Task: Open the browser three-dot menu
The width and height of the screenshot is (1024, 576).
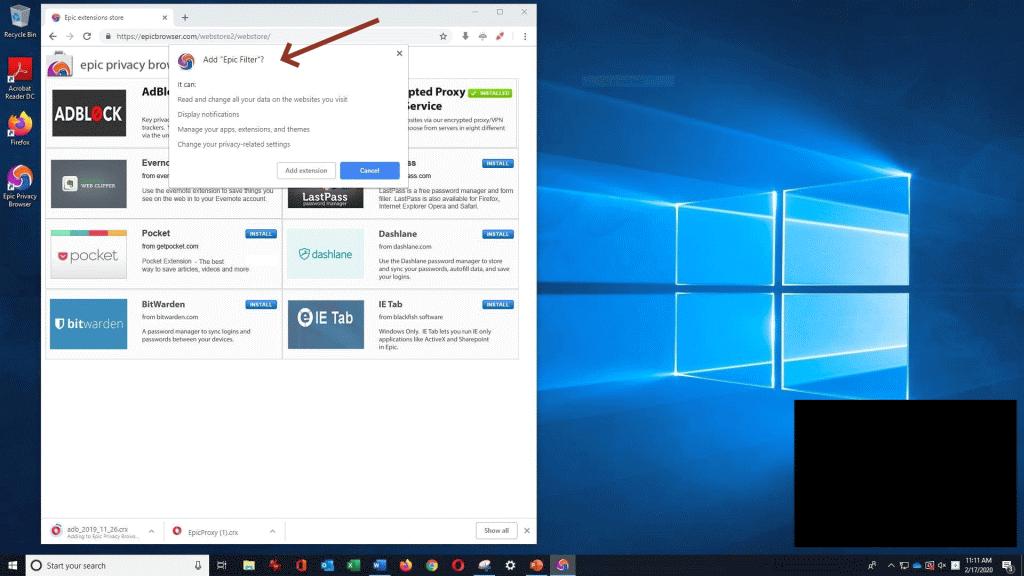Action: [525, 37]
